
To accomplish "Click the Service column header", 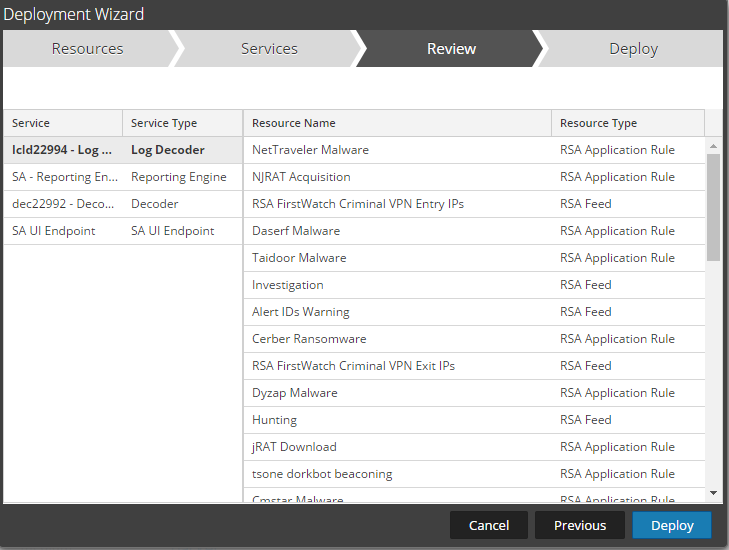I will [63, 123].
